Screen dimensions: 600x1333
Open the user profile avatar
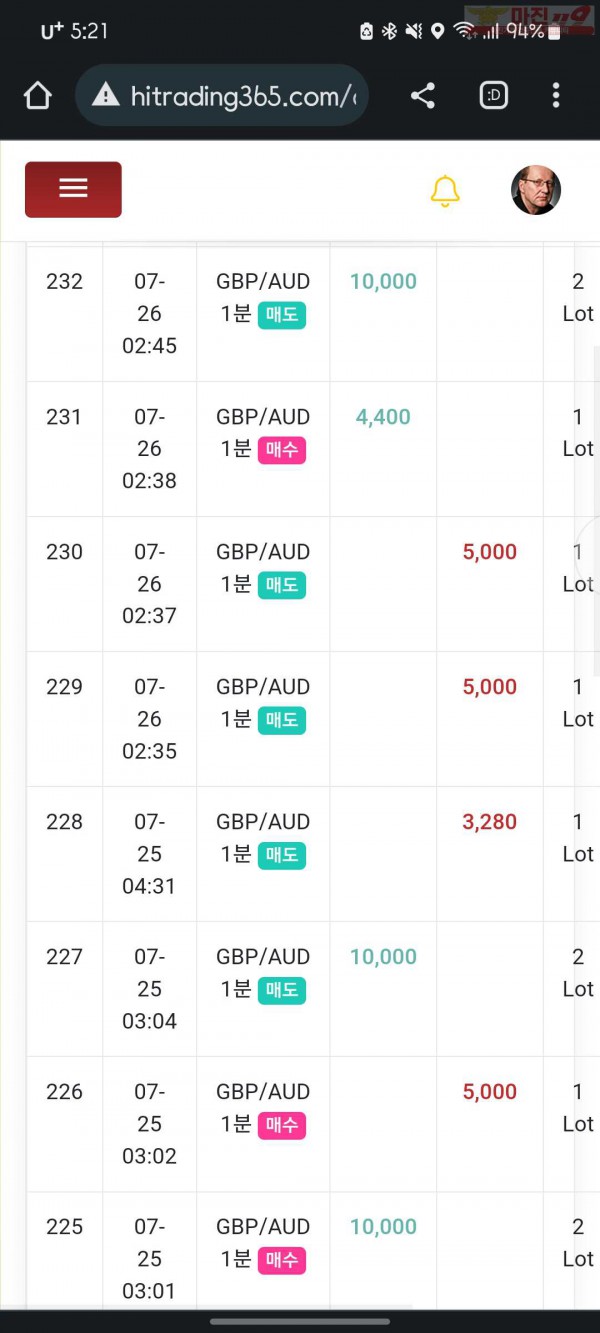[536, 190]
